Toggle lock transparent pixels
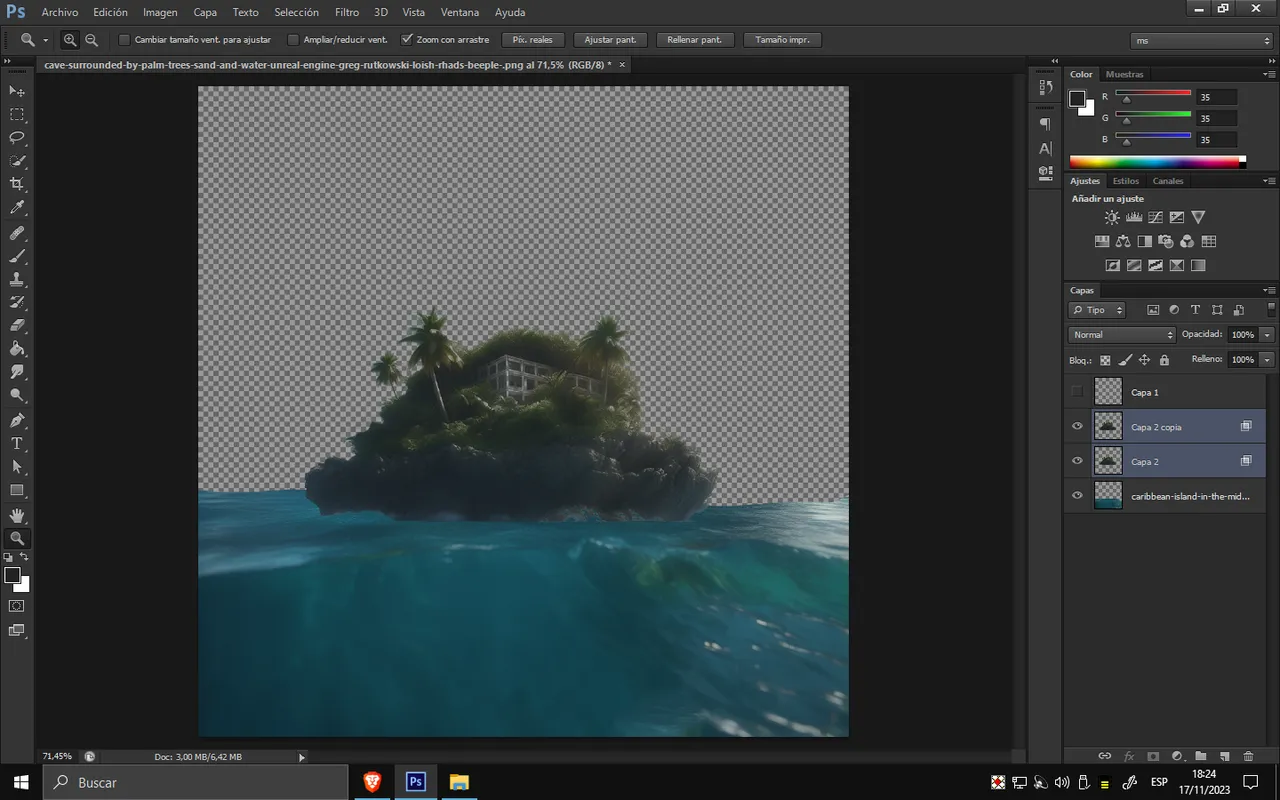Screen dimensions: 1280x800 [x=1105, y=360]
